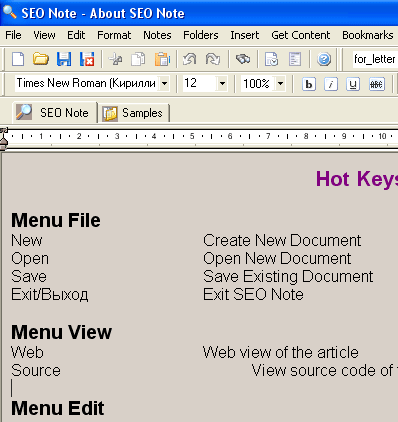Open the Folders menu
This screenshot has height=422, width=398.
pos(201,35)
